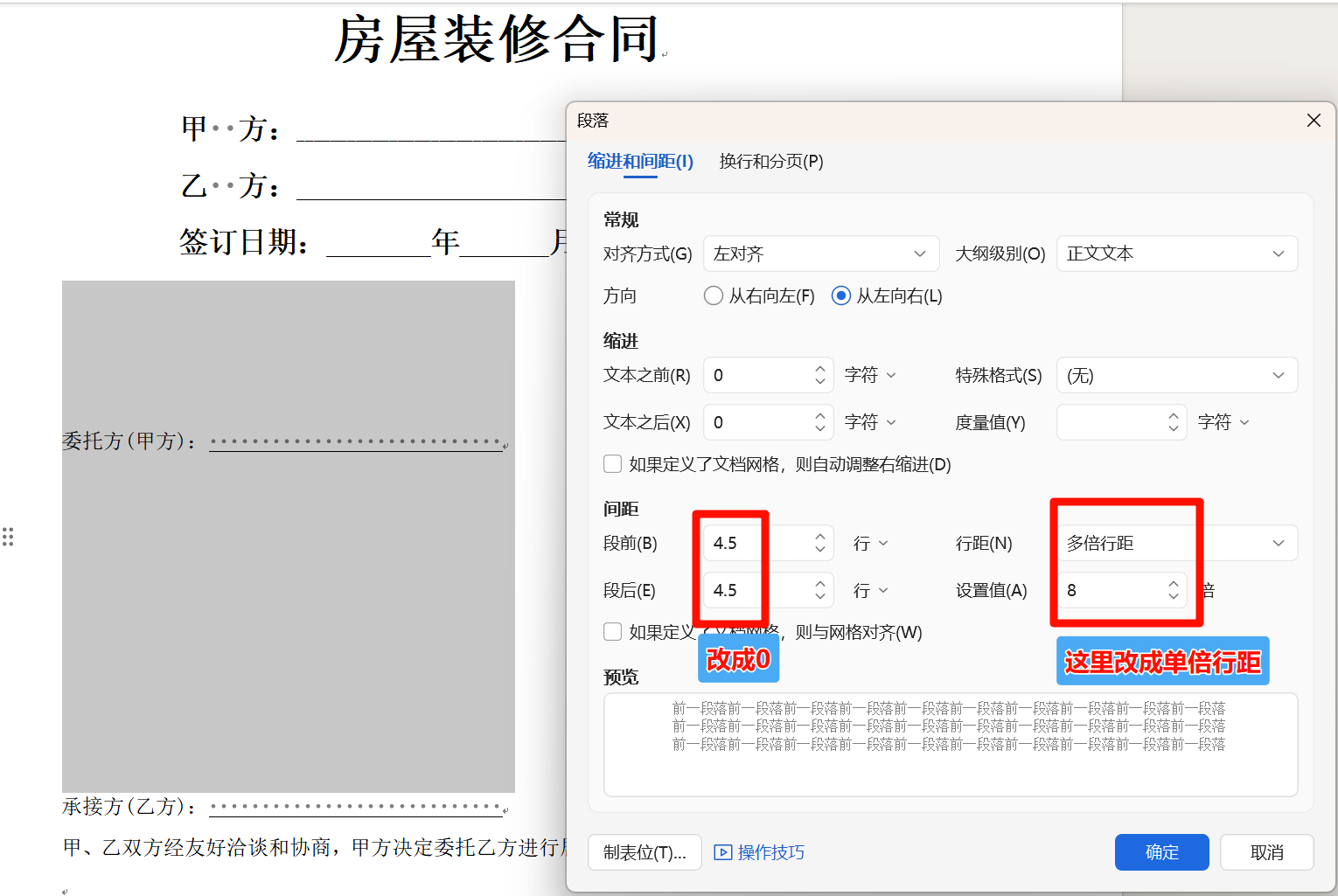Open the 行 unit dropdown next to 段前

tap(868, 543)
